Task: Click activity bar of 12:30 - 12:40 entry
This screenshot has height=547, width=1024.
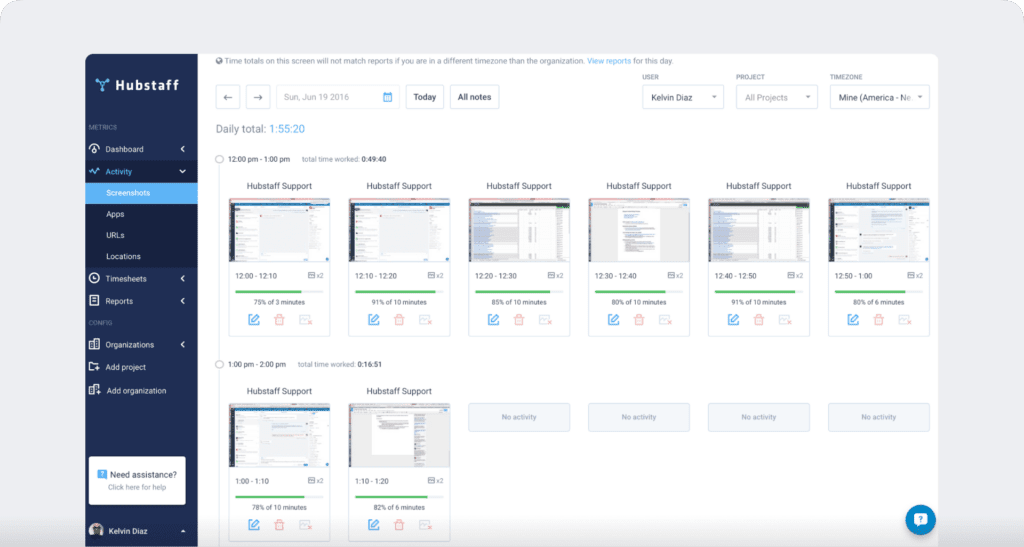Action: 639,292
